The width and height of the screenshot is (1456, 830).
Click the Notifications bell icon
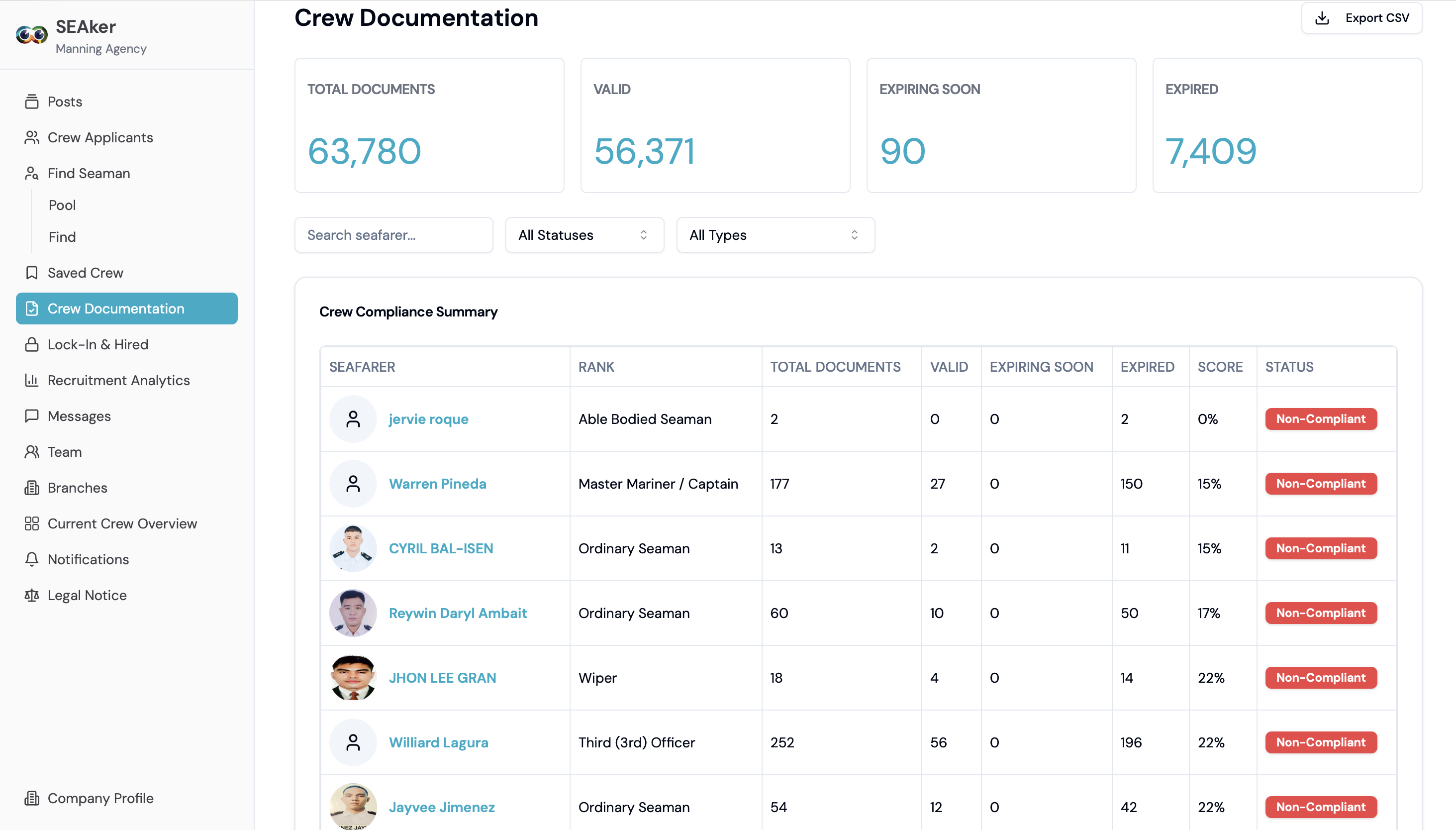coord(32,559)
